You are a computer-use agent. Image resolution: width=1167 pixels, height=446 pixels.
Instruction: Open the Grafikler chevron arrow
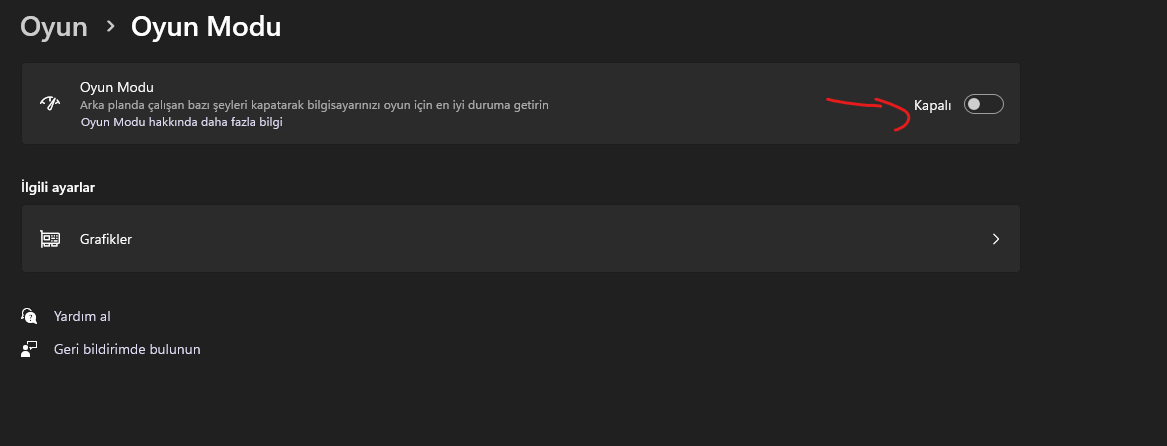(x=996, y=239)
